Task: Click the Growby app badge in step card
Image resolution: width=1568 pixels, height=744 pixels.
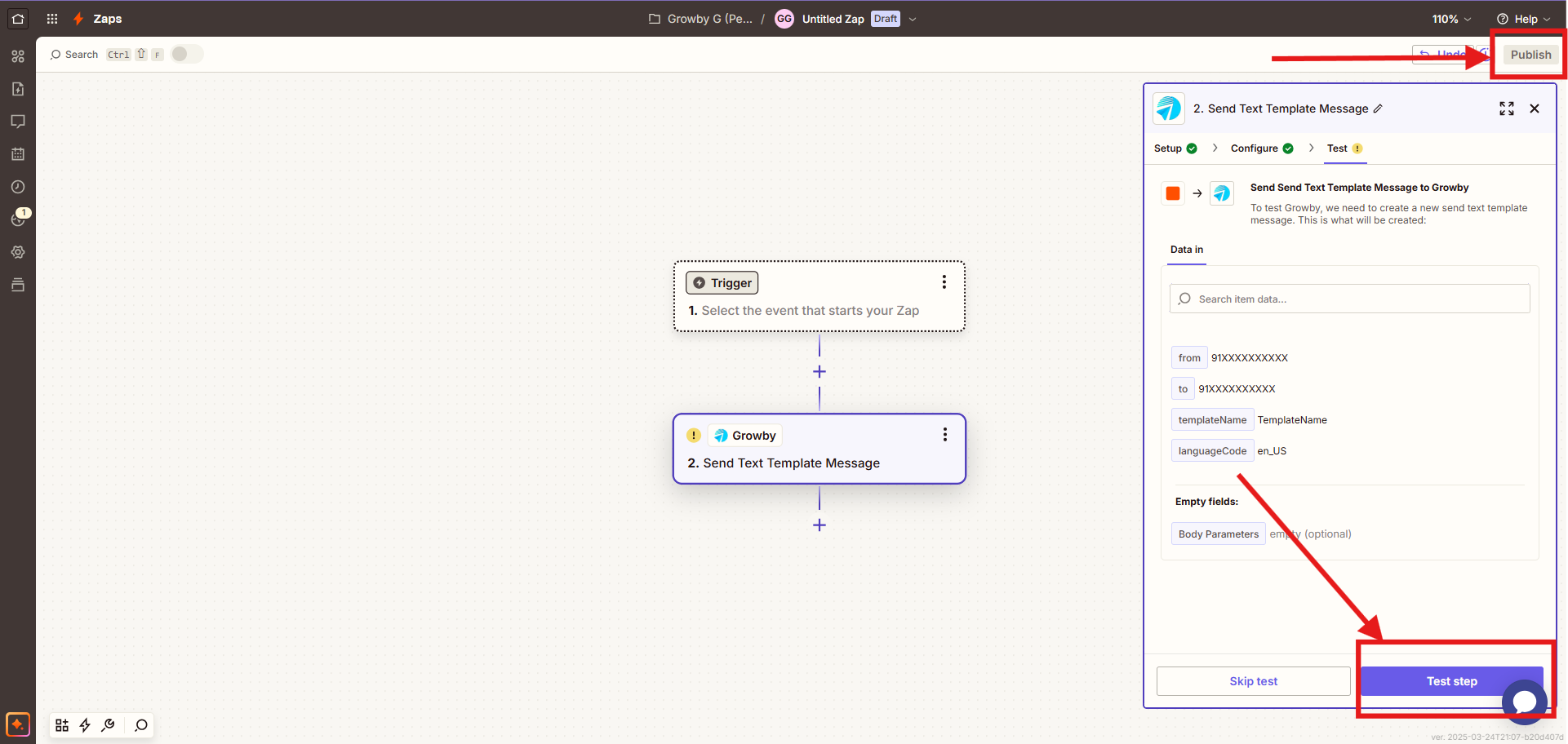Action: click(744, 435)
